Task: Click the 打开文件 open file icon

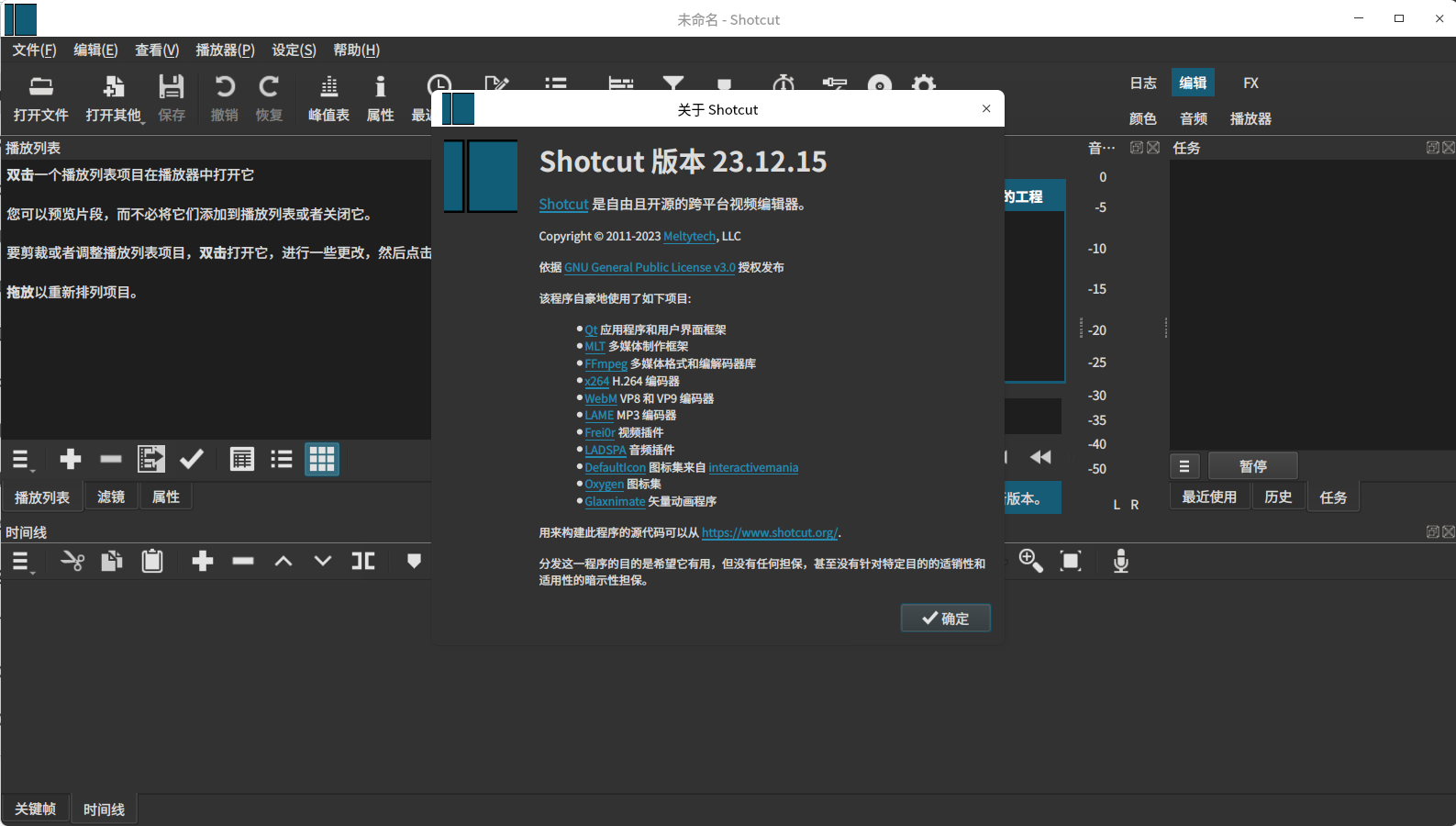Action: pos(41,98)
